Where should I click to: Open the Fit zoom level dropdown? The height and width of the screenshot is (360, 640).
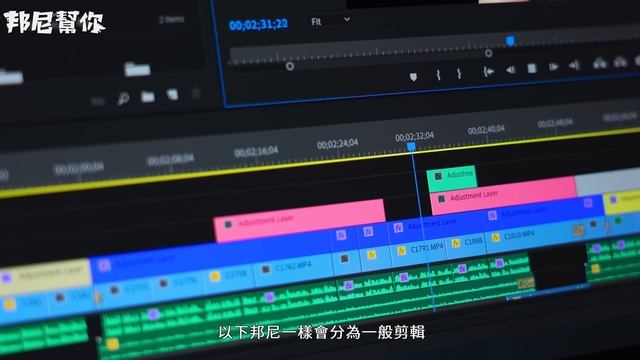coord(330,21)
